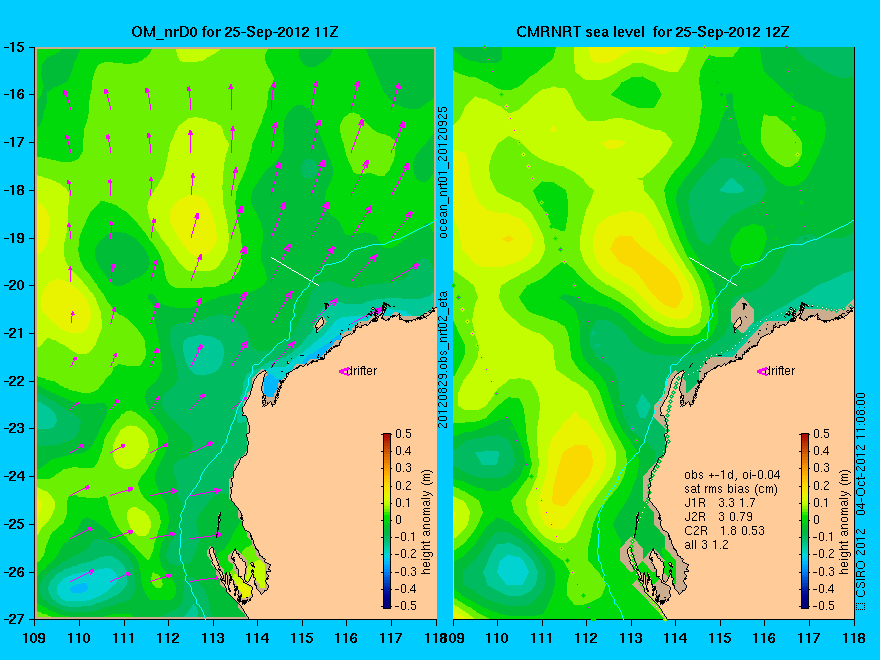Image resolution: width=880 pixels, height=660 pixels.
Task: Click the '116' longitude label under left map
Action: (346, 638)
